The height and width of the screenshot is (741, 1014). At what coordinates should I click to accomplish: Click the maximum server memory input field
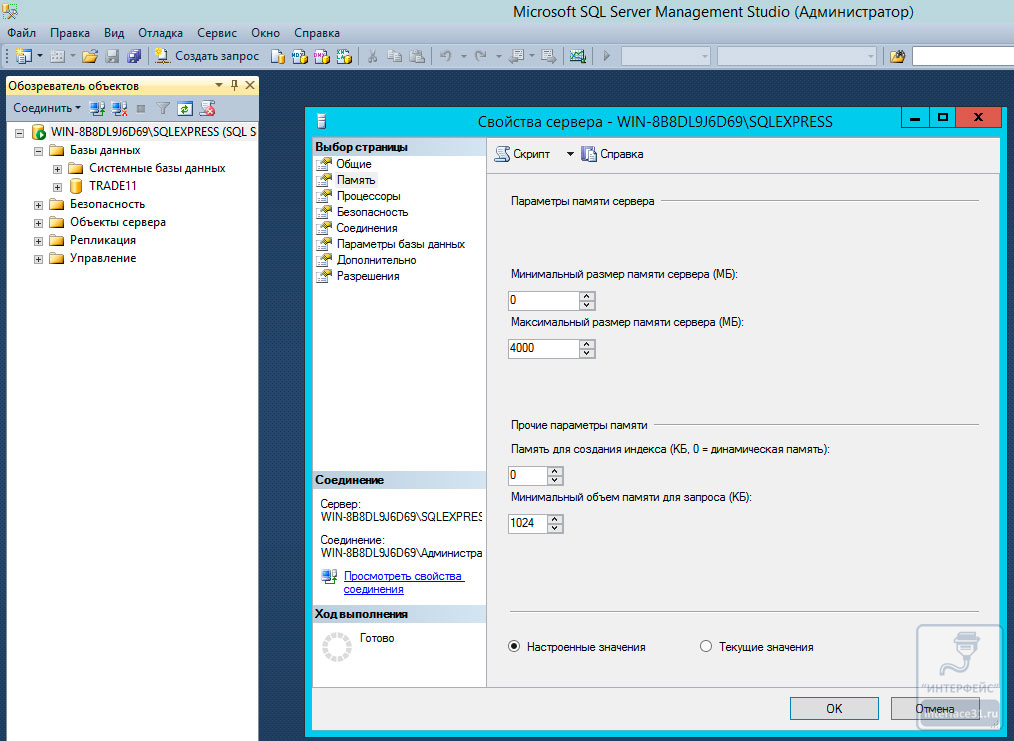543,349
